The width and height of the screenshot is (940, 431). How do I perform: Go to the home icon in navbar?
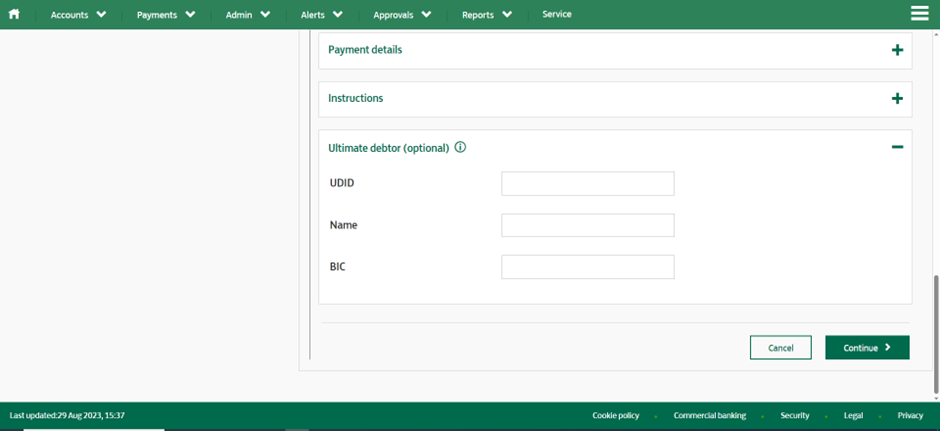[x=15, y=15]
